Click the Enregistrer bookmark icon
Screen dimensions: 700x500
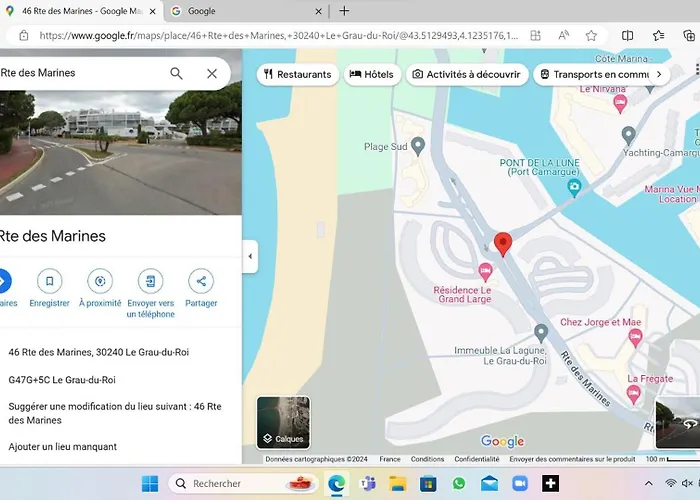click(49, 281)
